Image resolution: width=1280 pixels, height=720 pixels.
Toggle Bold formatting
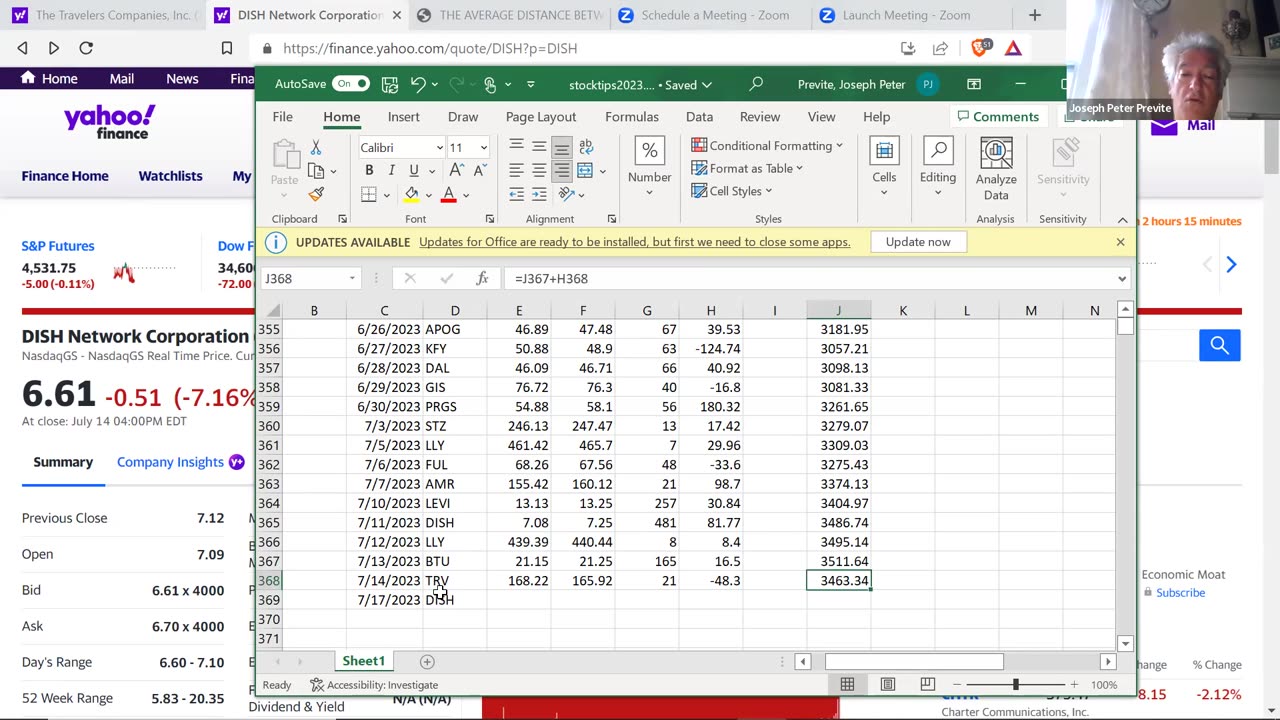pos(369,171)
